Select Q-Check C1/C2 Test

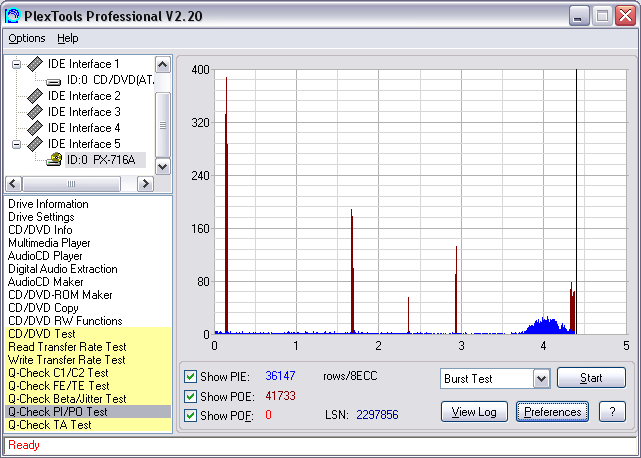[88, 373]
